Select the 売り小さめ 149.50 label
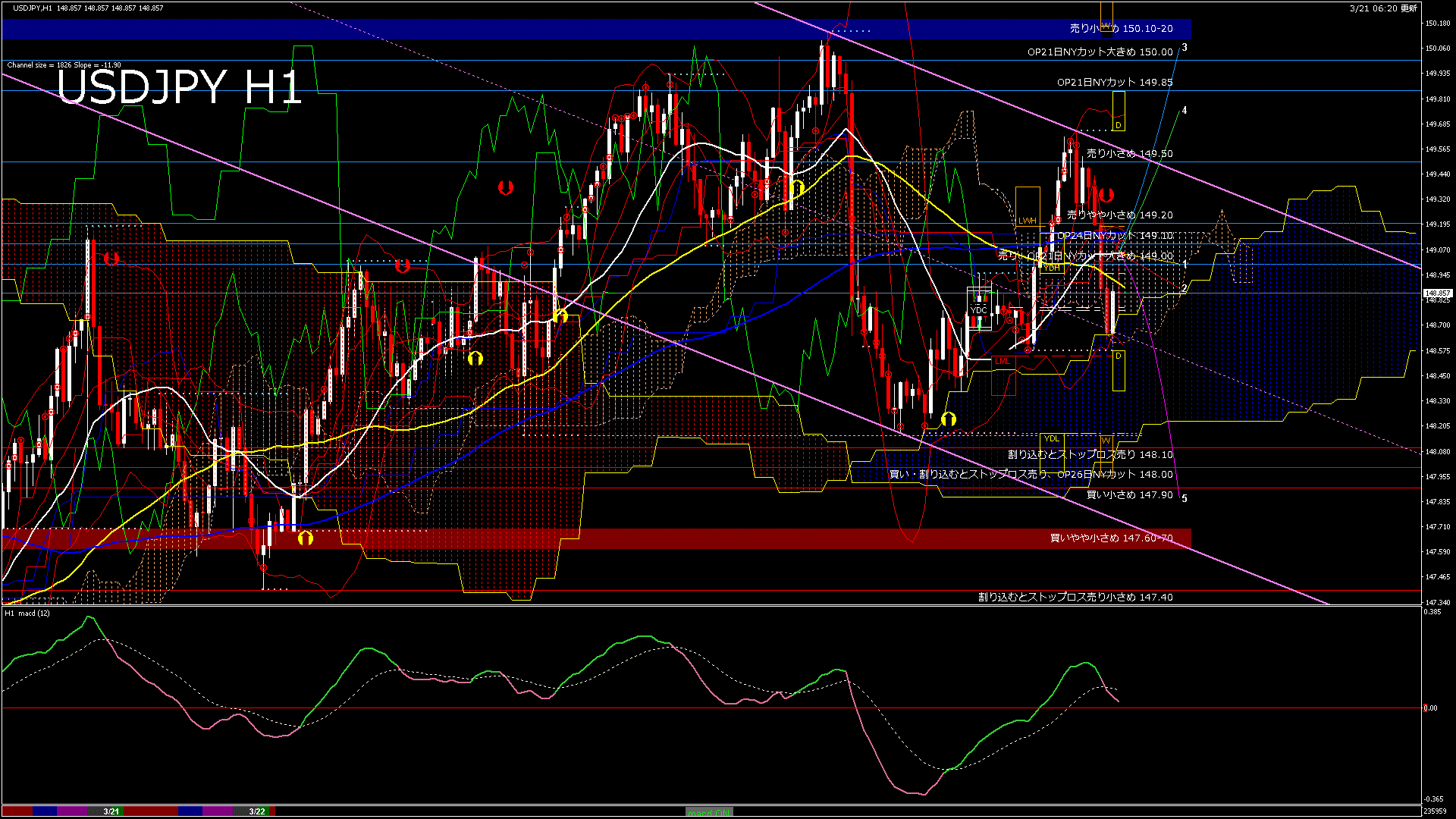Image resolution: width=1456 pixels, height=819 pixels. tap(1130, 154)
